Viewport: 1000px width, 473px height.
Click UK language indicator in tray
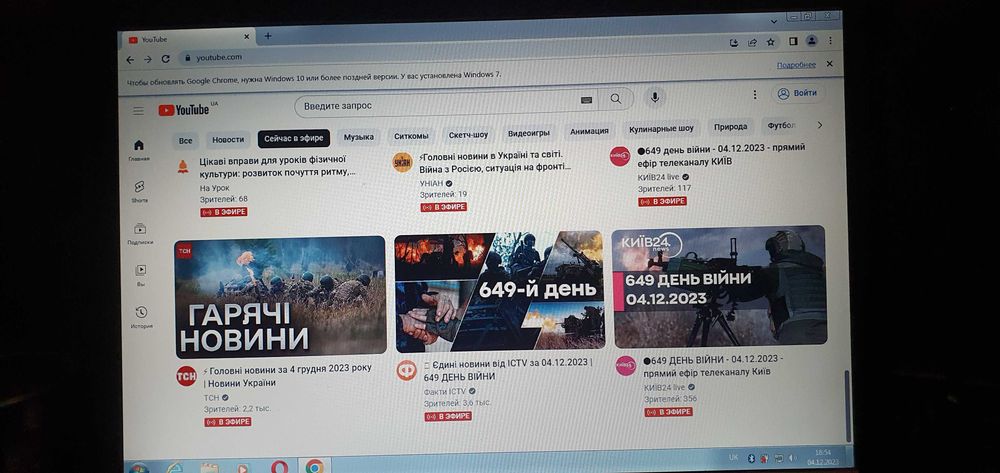click(x=733, y=458)
